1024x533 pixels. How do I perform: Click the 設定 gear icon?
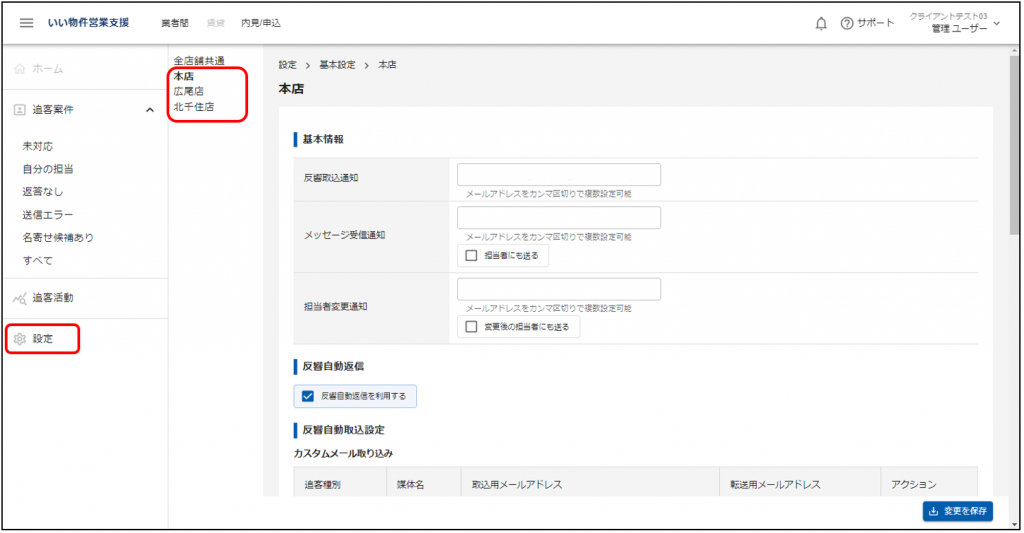click(x=20, y=339)
